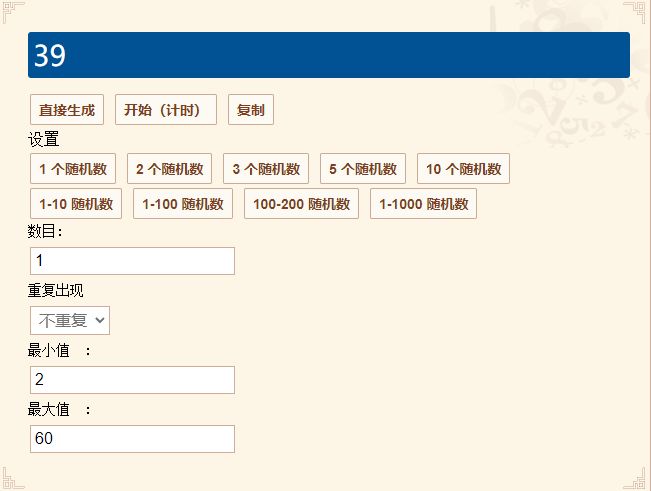This screenshot has width=651, height=491.
Task: Click the blue result bar showing 39
Action: pyautogui.click(x=329, y=55)
